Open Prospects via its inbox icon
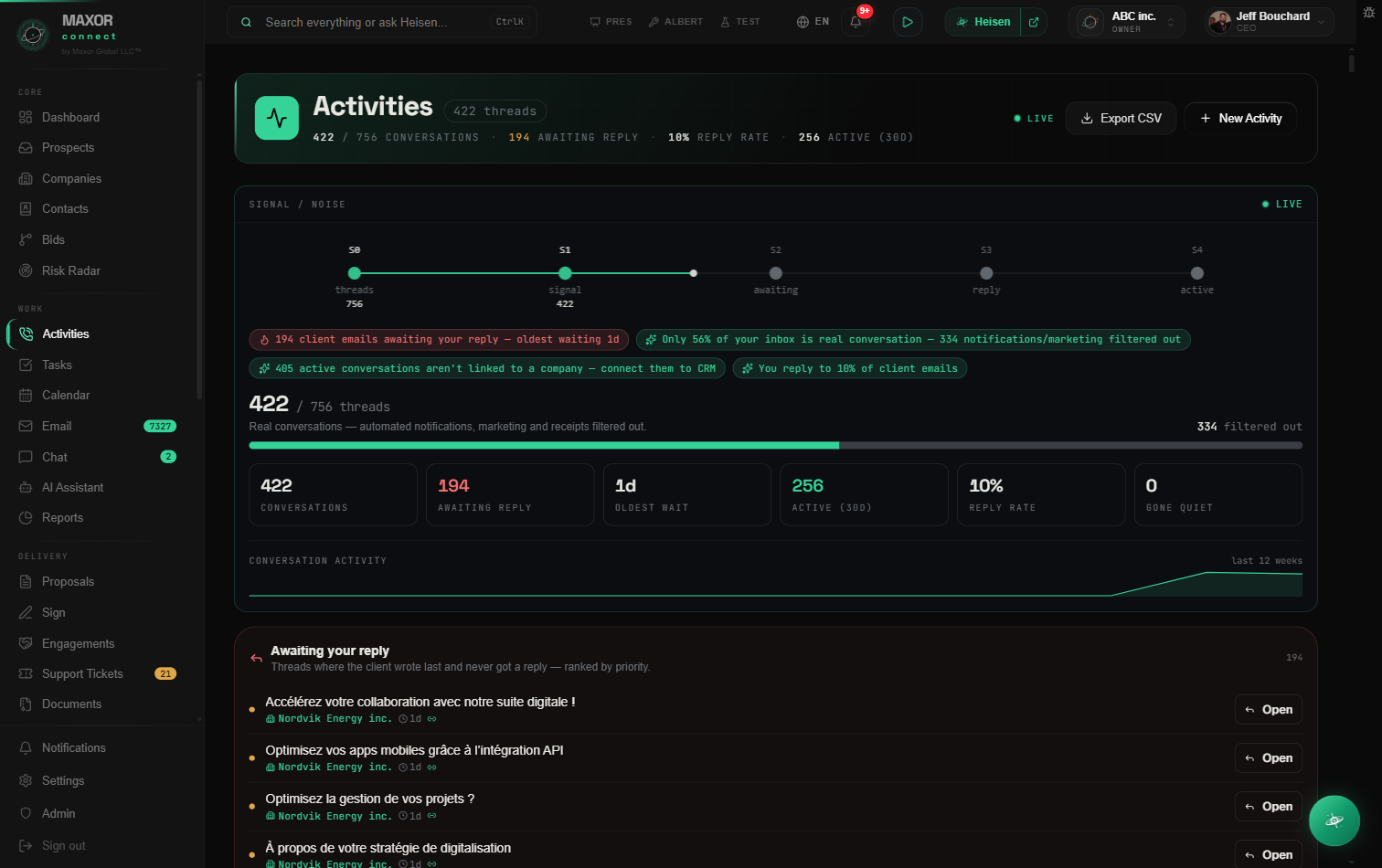 (26, 147)
